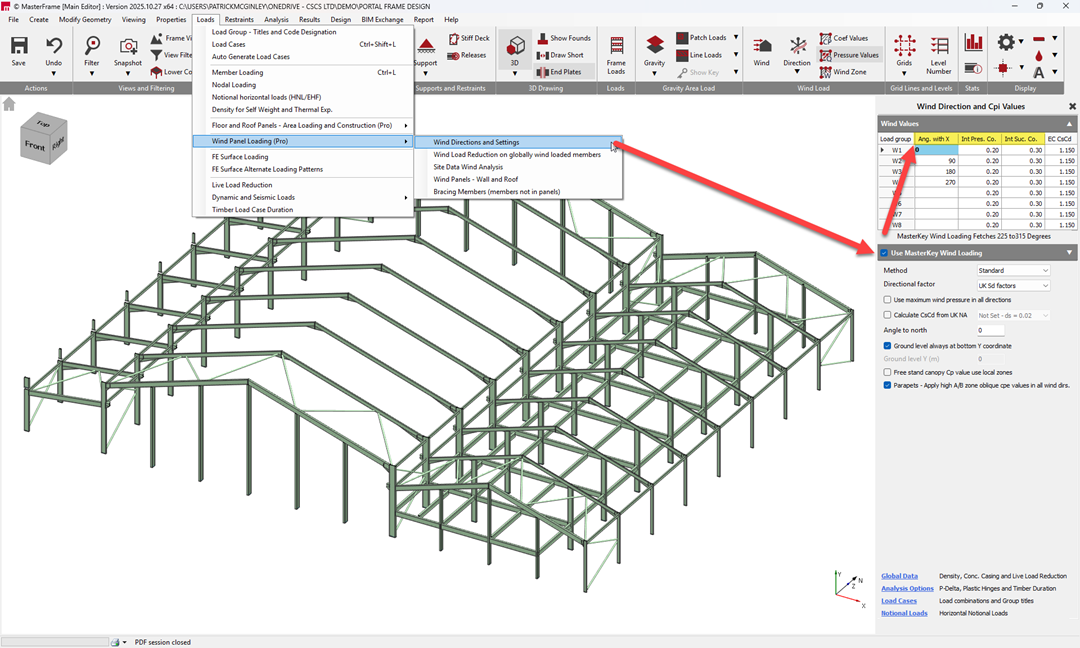
Task: Open the Directional factor dropdown
Action: click(1013, 285)
